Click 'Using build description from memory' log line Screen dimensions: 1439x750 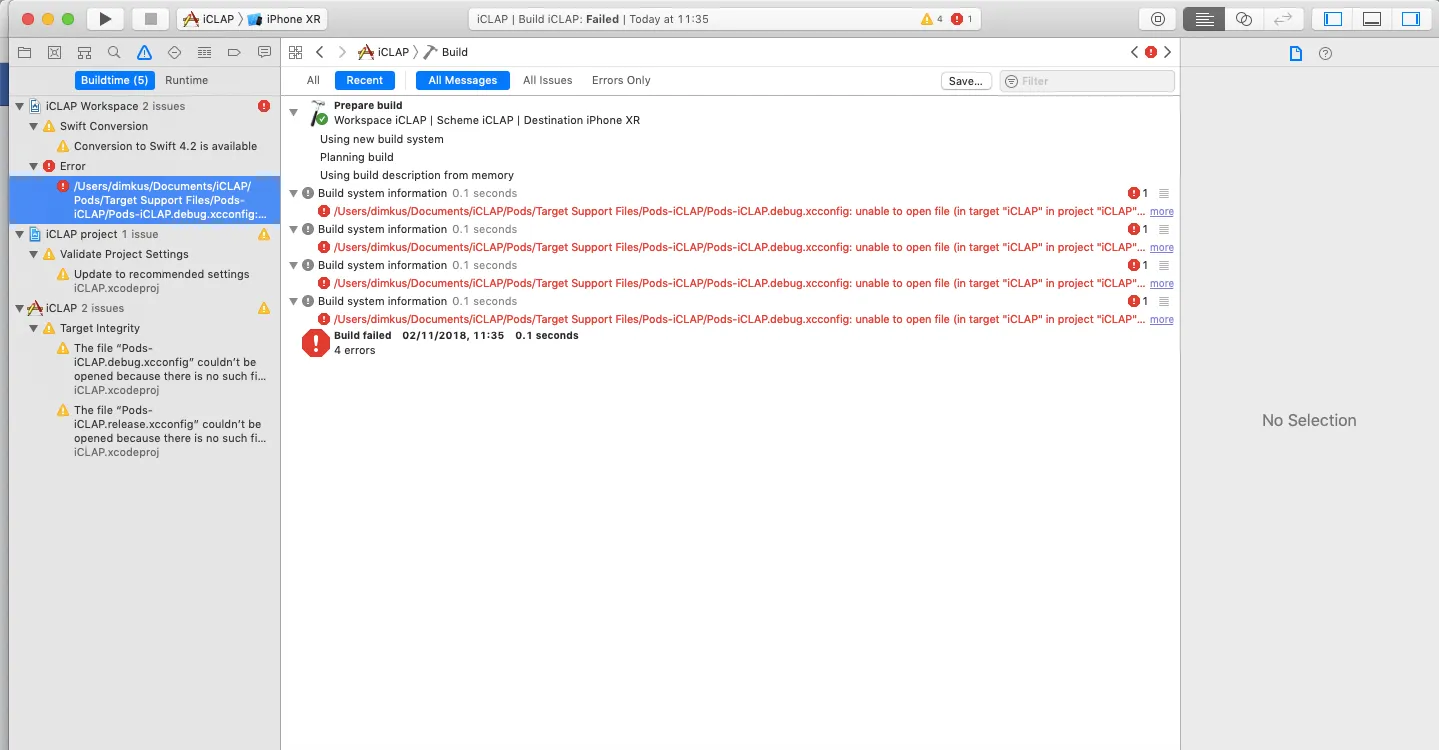417,175
